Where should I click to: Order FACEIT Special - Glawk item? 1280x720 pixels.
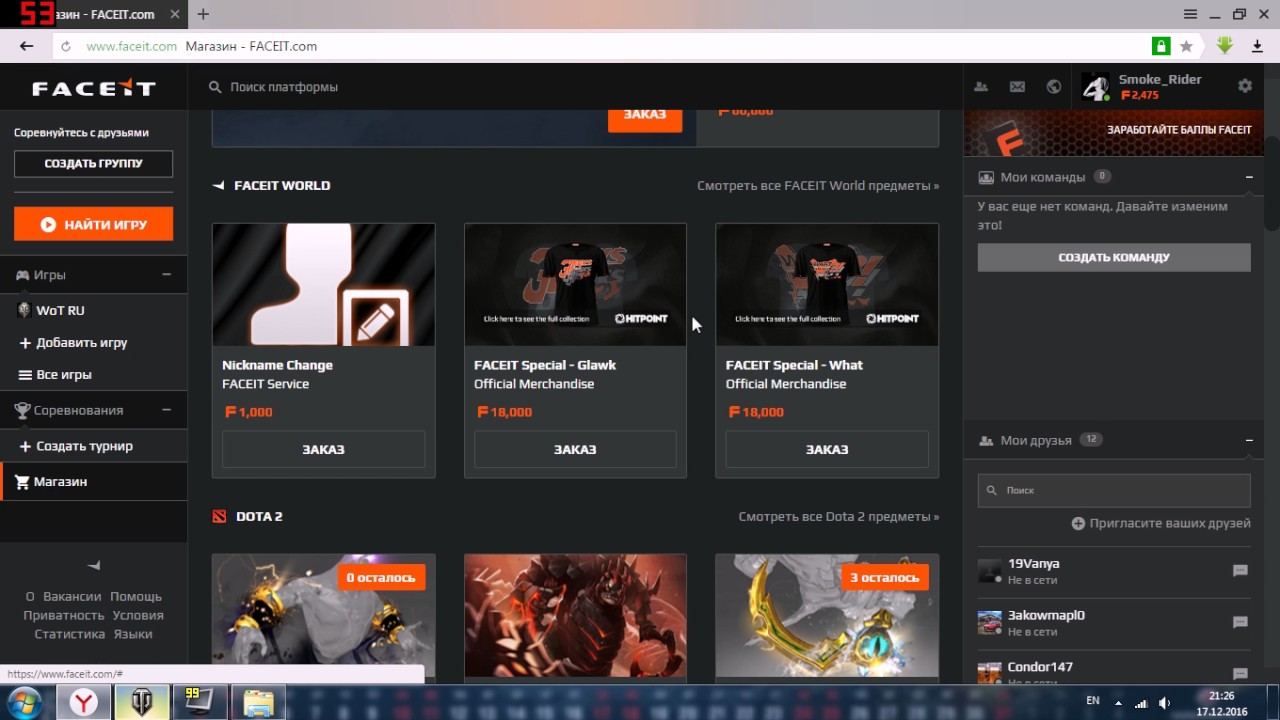click(575, 449)
